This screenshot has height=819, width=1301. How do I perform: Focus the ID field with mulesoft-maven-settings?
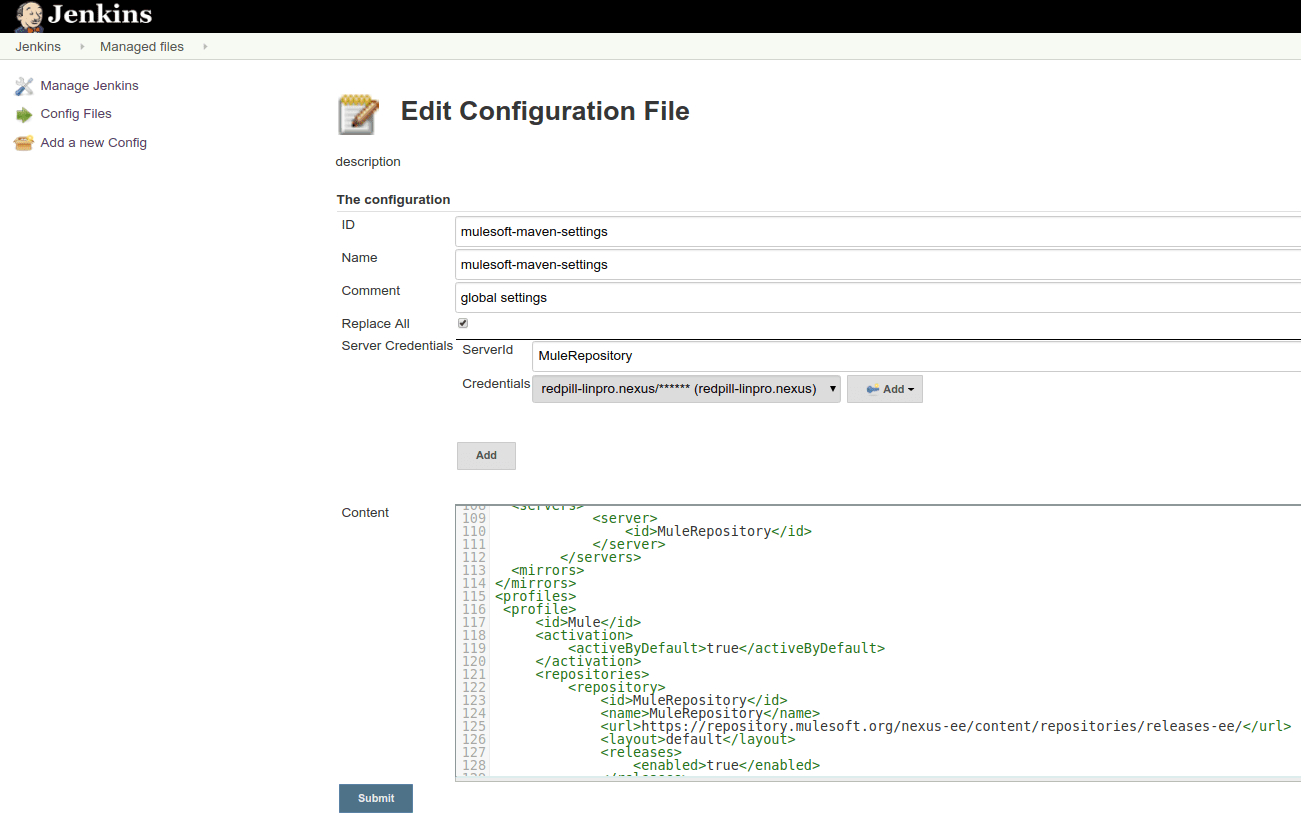(878, 231)
